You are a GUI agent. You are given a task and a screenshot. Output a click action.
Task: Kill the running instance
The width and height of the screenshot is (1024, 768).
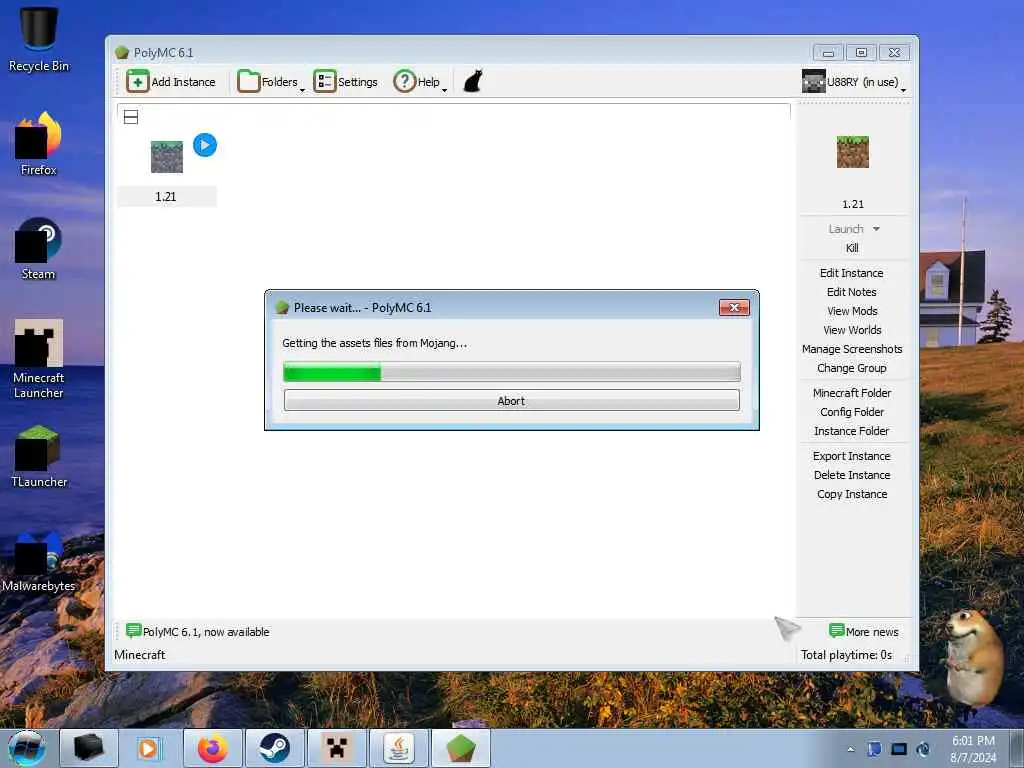click(852, 248)
